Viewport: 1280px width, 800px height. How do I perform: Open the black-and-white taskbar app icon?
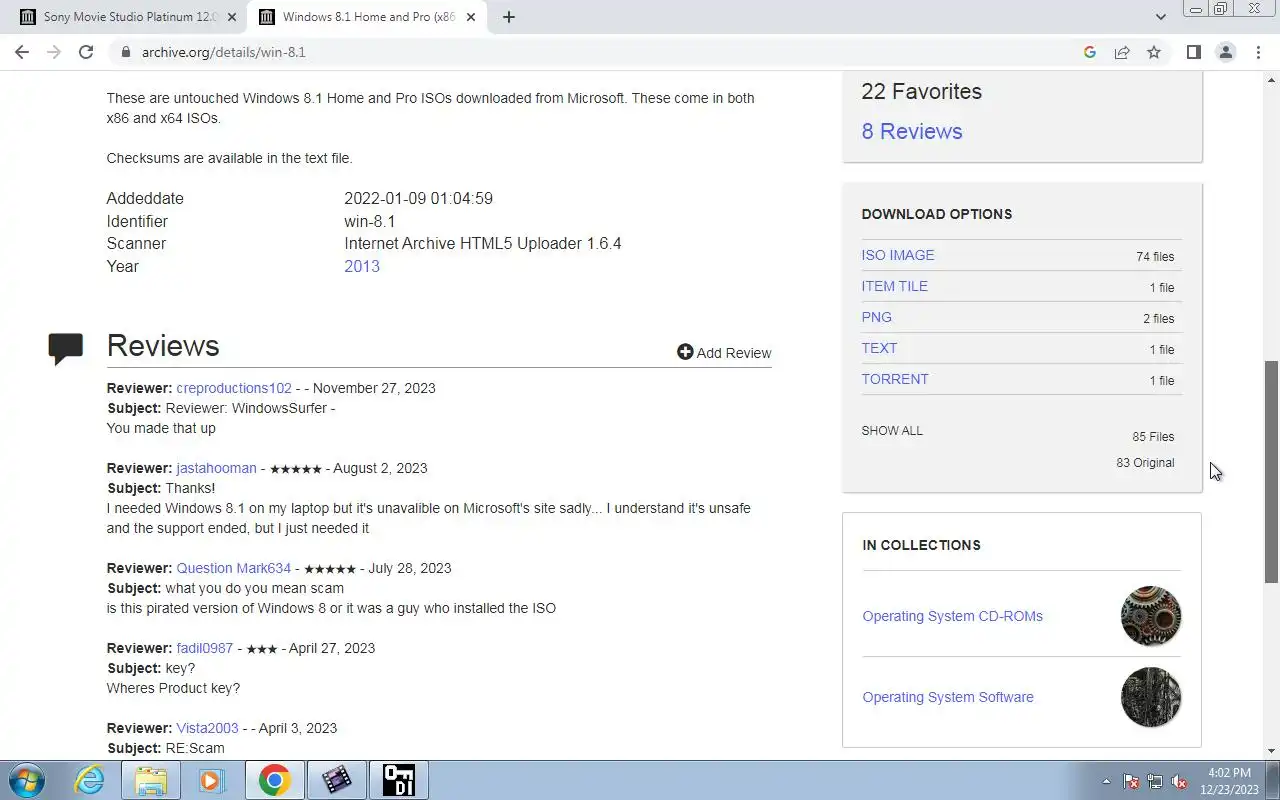[x=399, y=780]
